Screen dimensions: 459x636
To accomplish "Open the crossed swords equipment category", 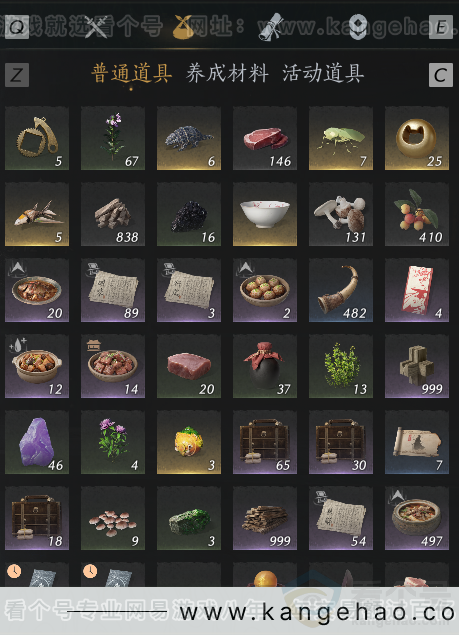I will 96,27.
